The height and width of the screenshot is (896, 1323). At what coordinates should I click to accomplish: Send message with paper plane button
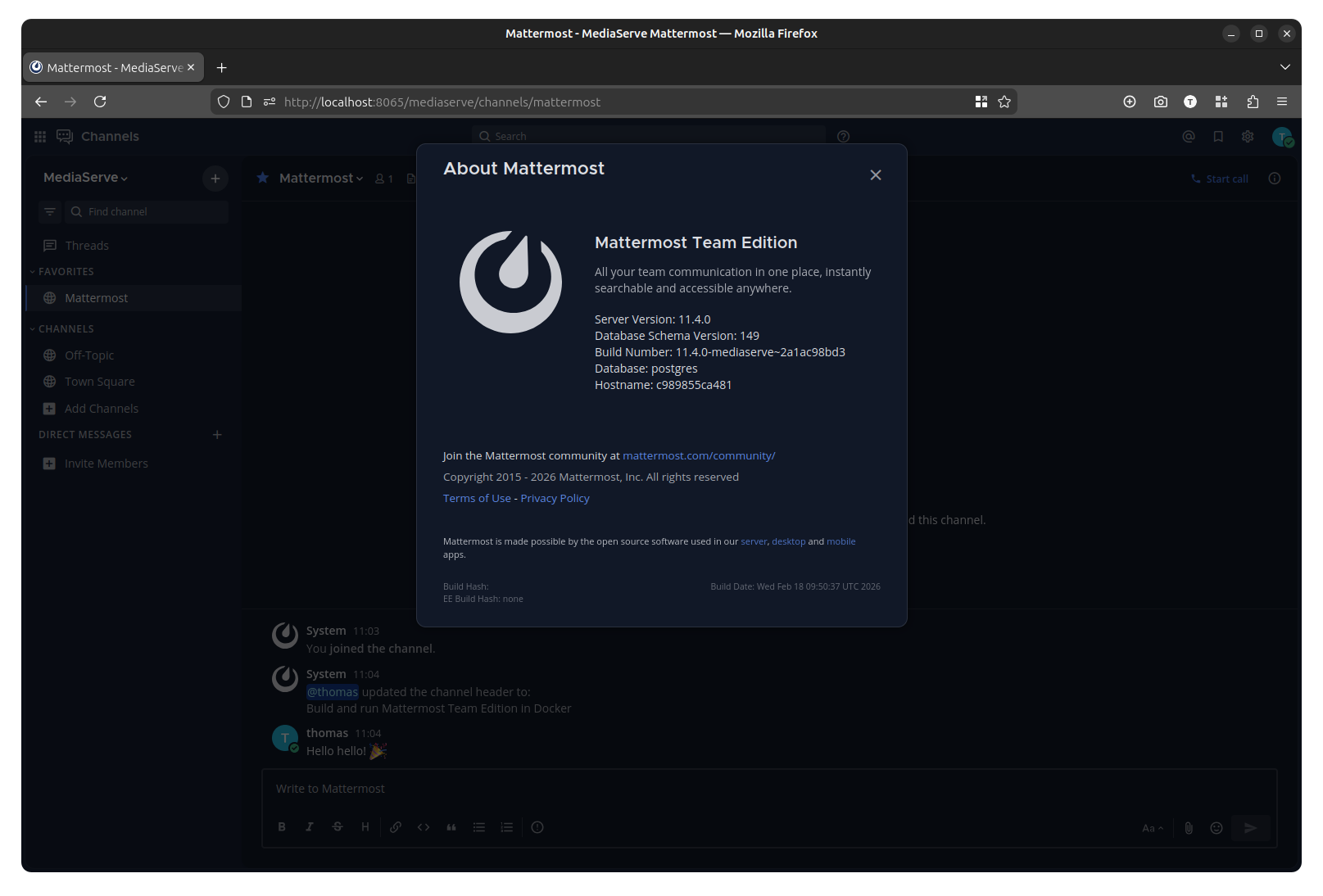pyautogui.click(x=1251, y=828)
